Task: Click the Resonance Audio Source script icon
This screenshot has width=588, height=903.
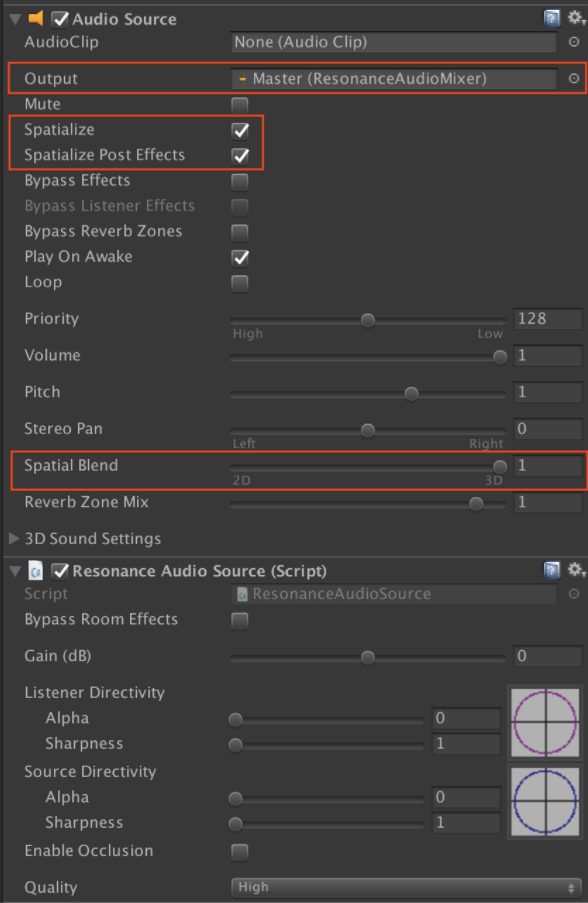Action: tap(37, 571)
